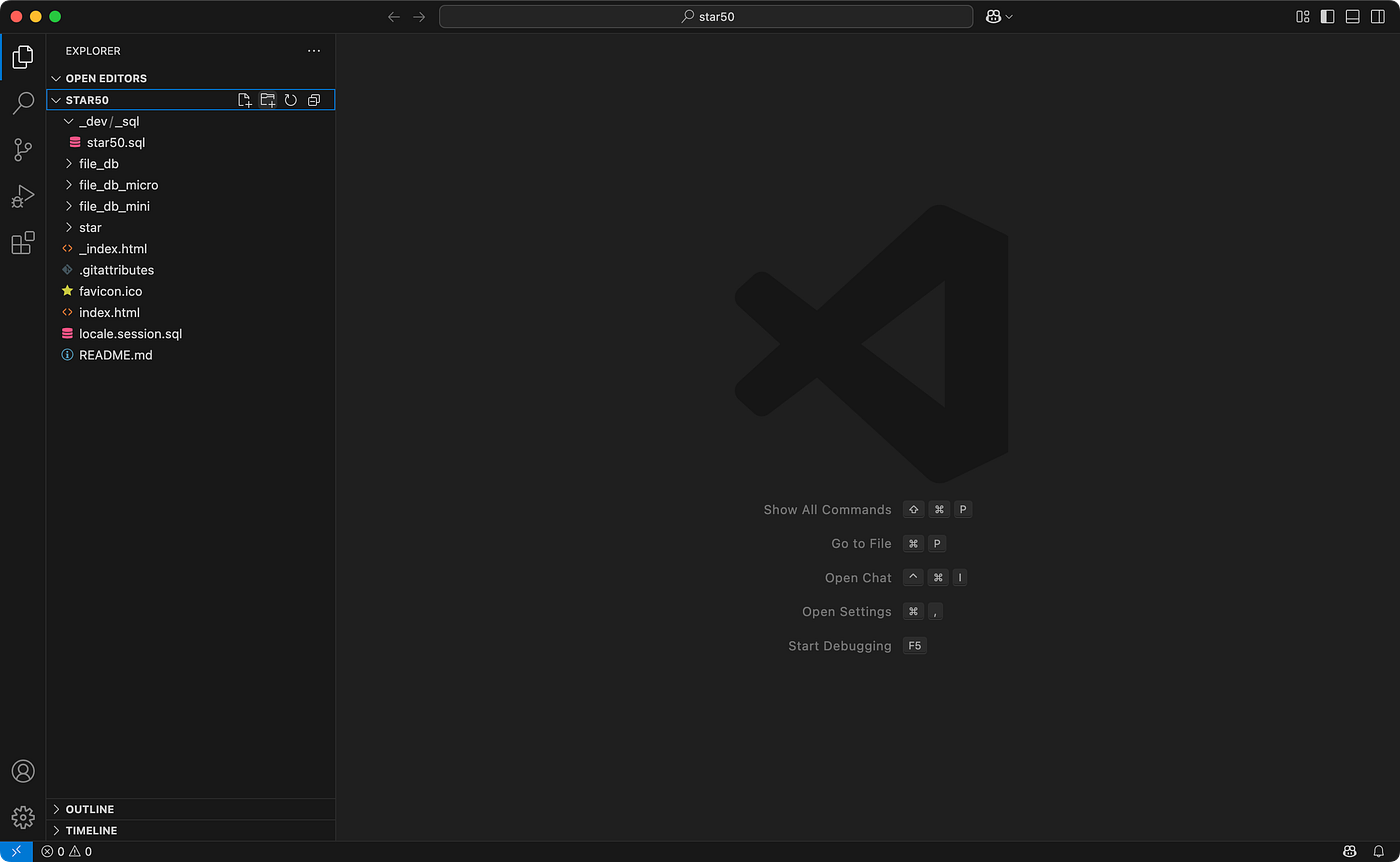Open the star50.sql file
Image resolution: width=1400 pixels, height=862 pixels.
(x=191, y=143)
